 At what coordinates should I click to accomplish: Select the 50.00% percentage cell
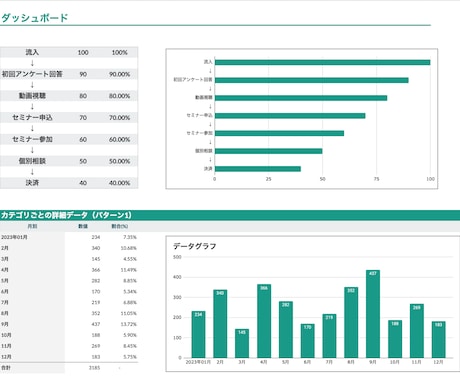119,161
